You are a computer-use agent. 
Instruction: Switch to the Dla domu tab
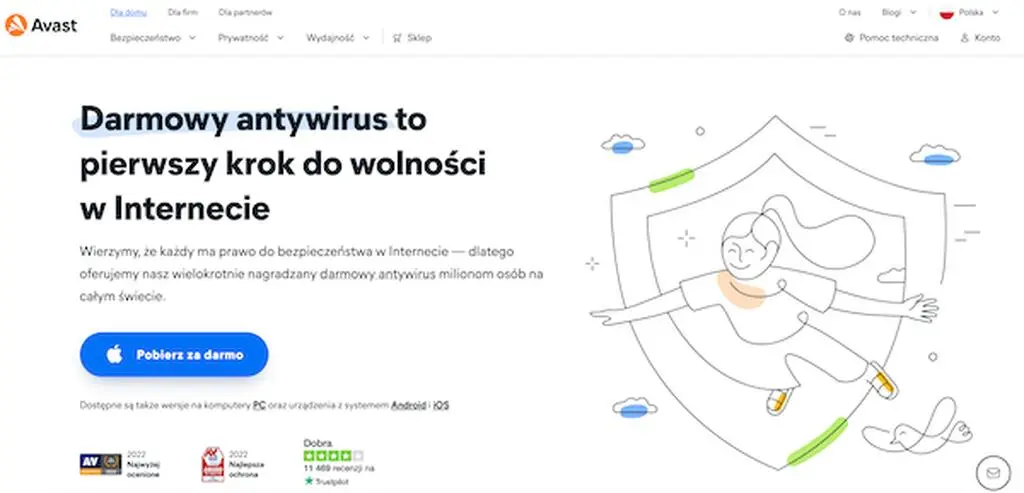129,12
